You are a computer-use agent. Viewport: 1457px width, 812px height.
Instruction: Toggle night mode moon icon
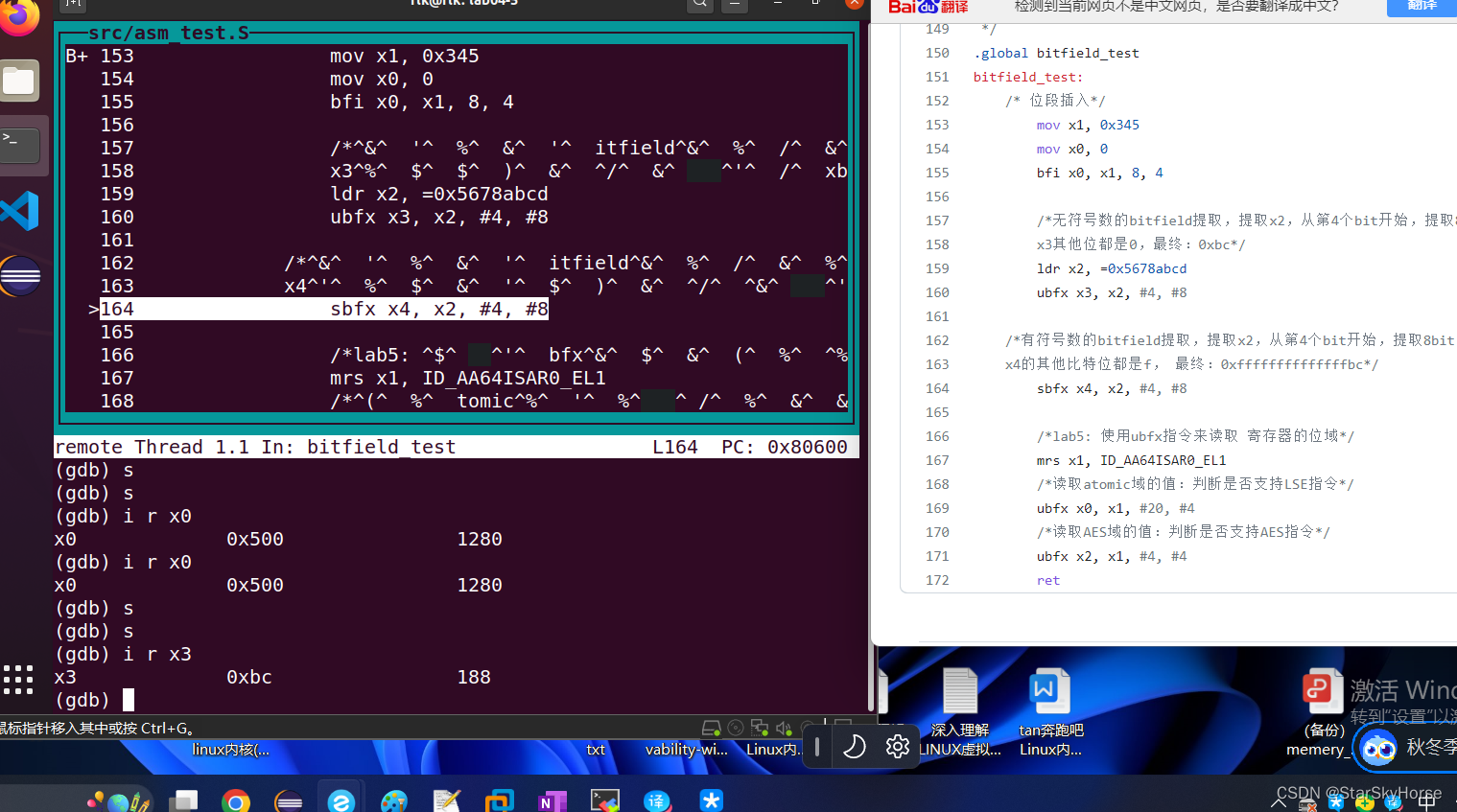854,746
